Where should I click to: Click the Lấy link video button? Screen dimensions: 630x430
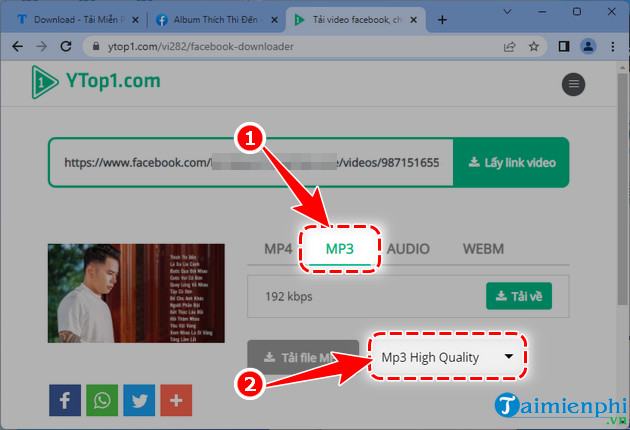(511, 163)
